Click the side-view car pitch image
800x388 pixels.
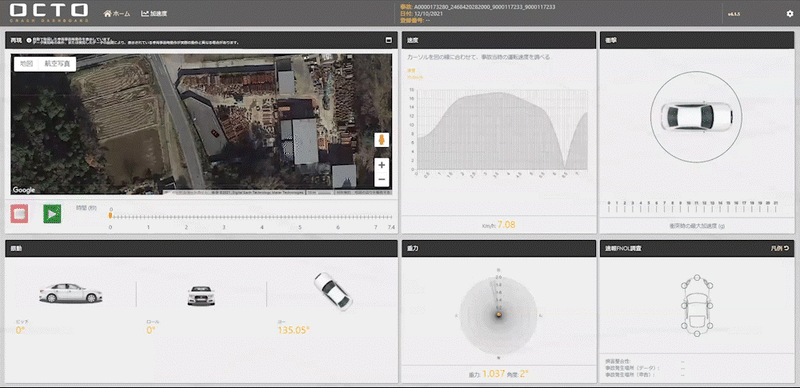tap(71, 294)
